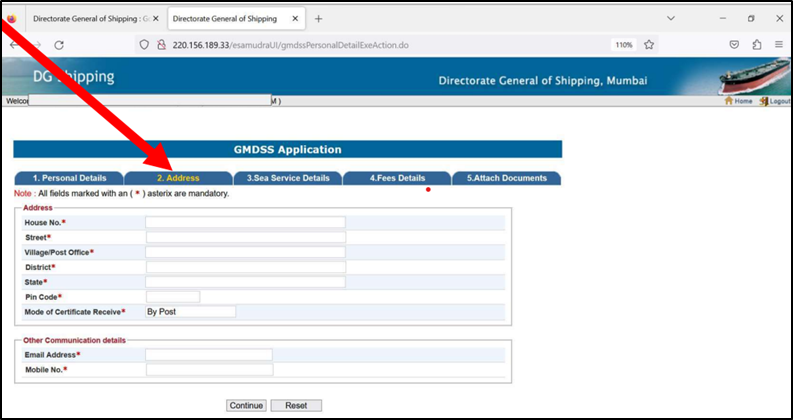Go to the 4.Fees Details tab

pos(397,178)
